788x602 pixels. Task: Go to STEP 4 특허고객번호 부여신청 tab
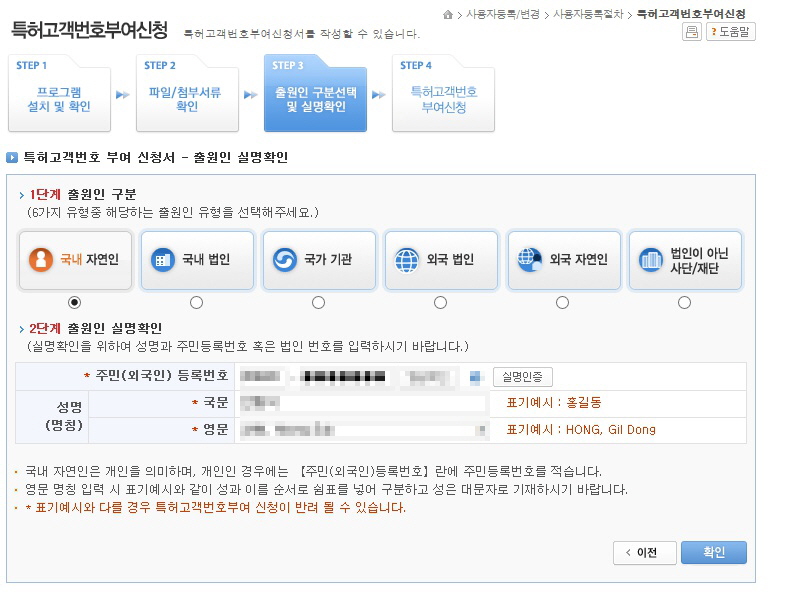click(443, 93)
